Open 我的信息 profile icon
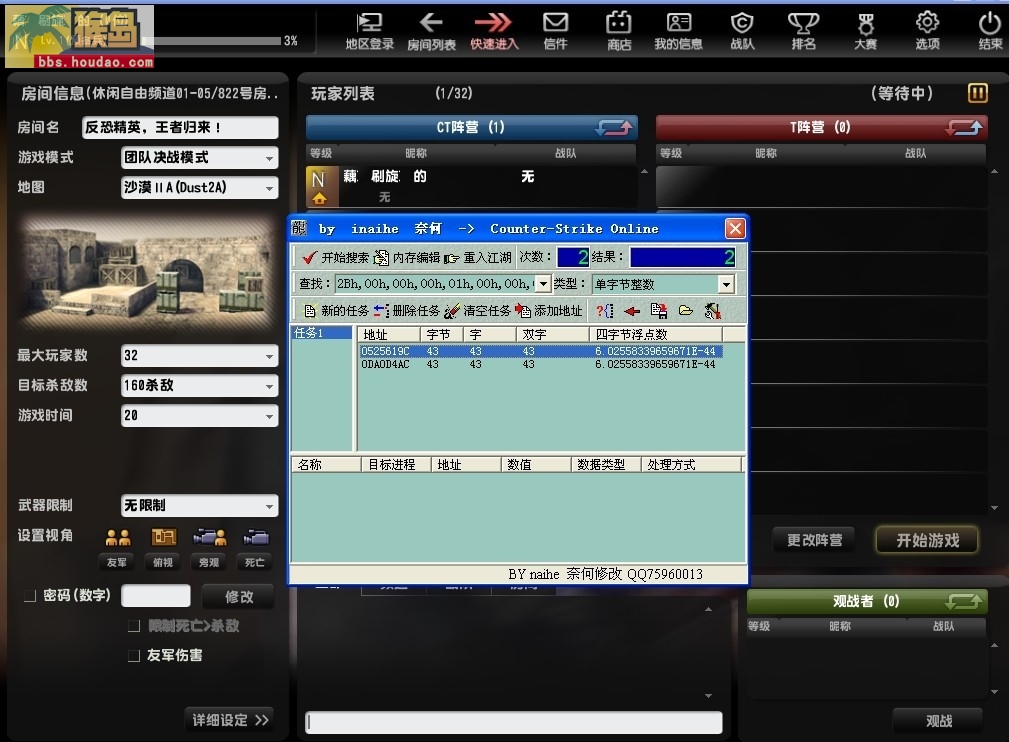This screenshot has height=742, width=1009. 678,31
